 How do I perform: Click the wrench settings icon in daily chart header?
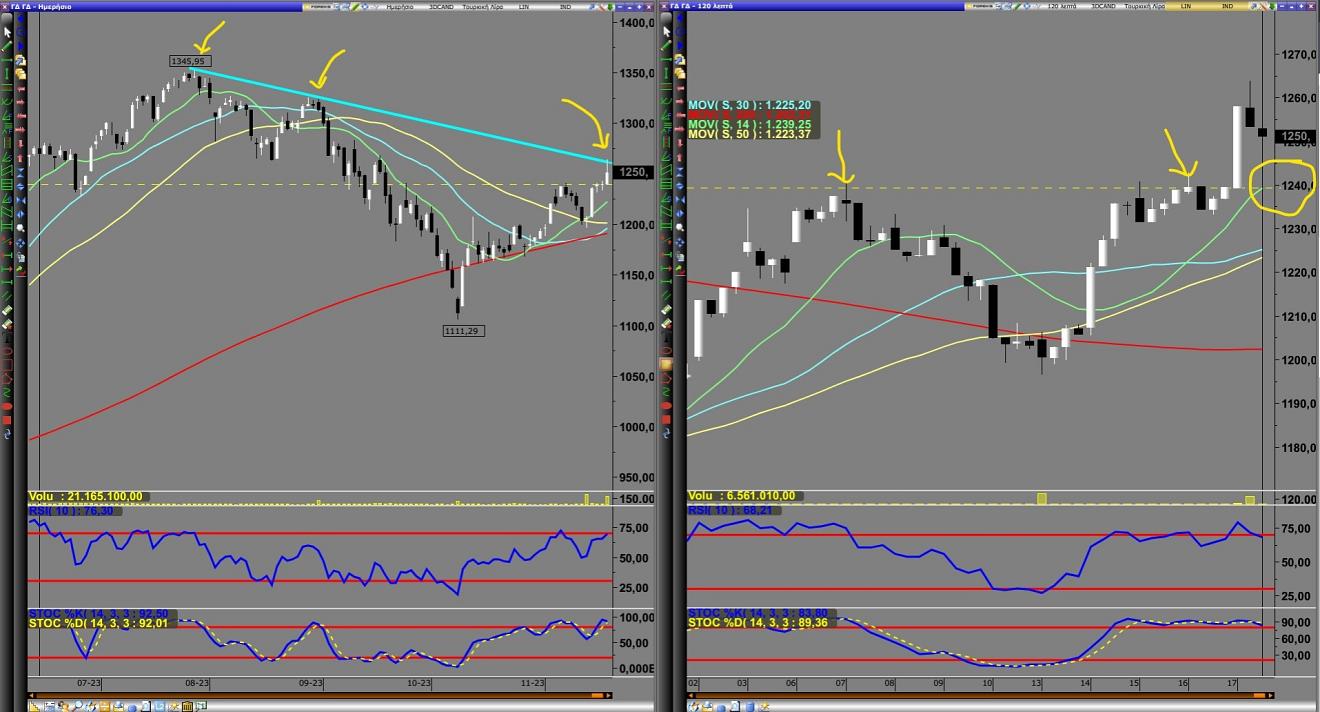(x=603, y=6)
